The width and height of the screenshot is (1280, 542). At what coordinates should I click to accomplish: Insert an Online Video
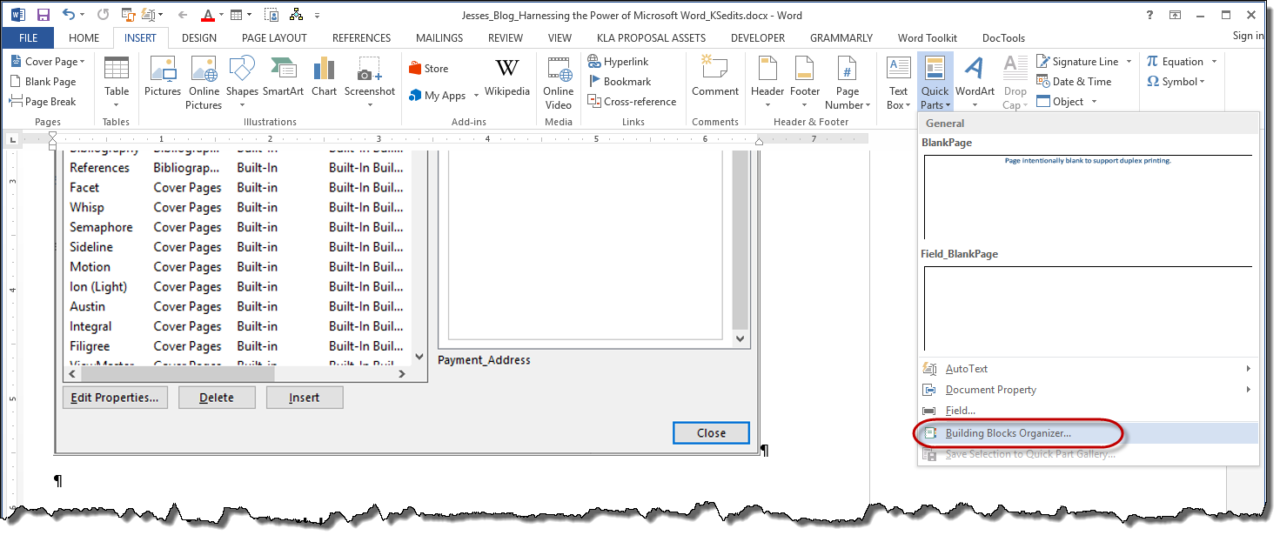(x=558, y=82)
